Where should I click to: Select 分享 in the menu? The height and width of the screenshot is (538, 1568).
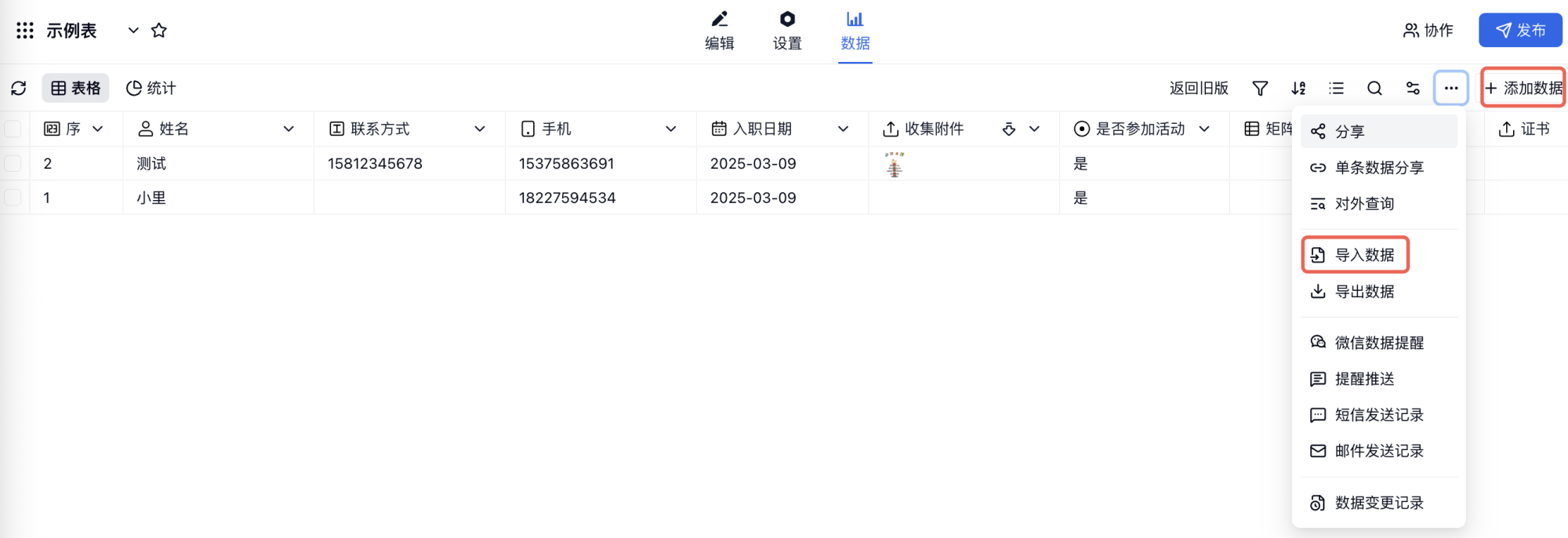click(1379, 132)
